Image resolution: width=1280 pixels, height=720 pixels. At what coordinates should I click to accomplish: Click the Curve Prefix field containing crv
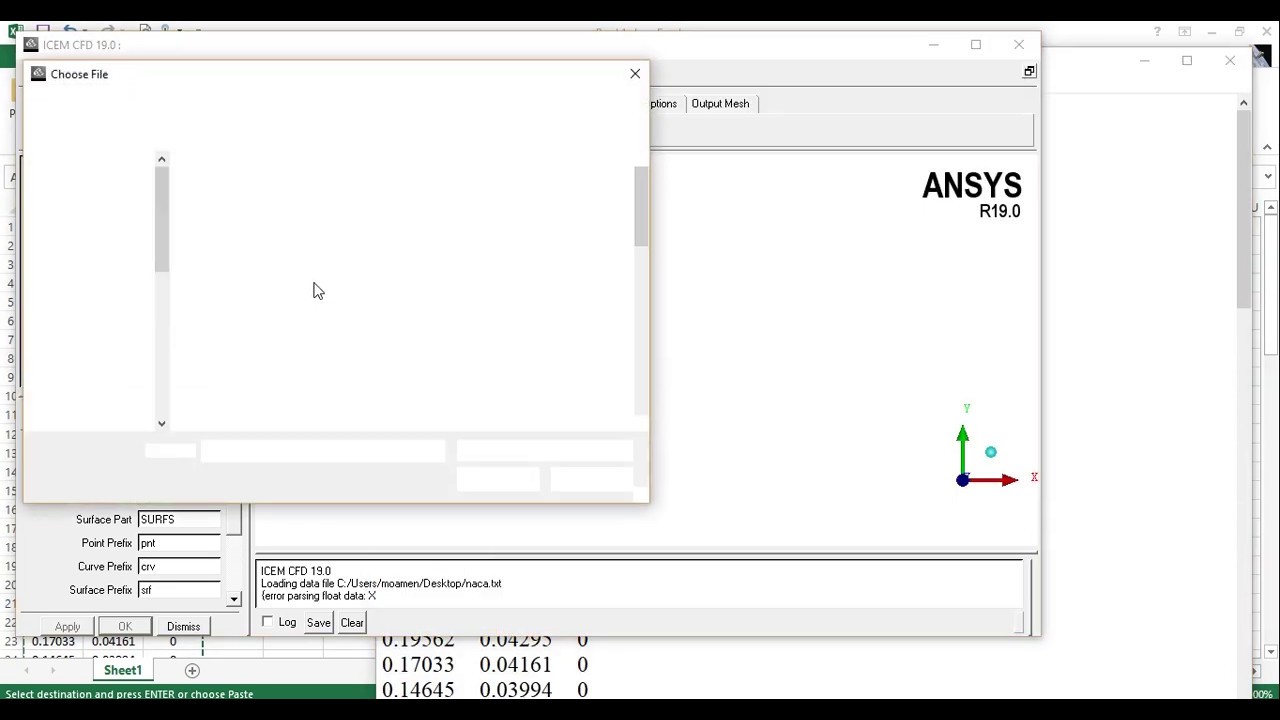(x=179, y=567)
